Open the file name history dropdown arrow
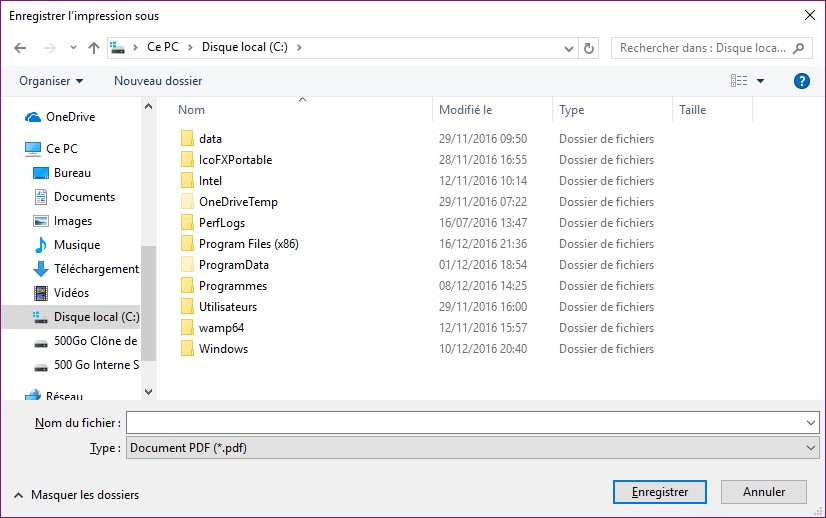826x518 pixels. tap(810, 423)
